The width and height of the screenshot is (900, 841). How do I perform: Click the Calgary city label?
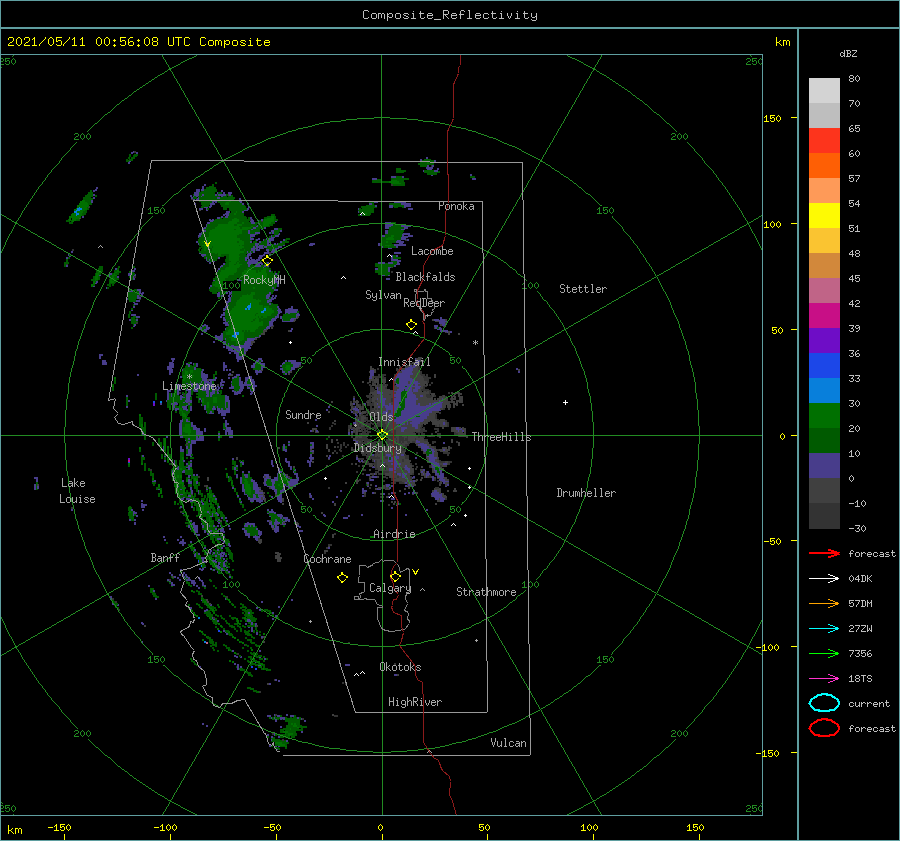[x=390, y=588]
